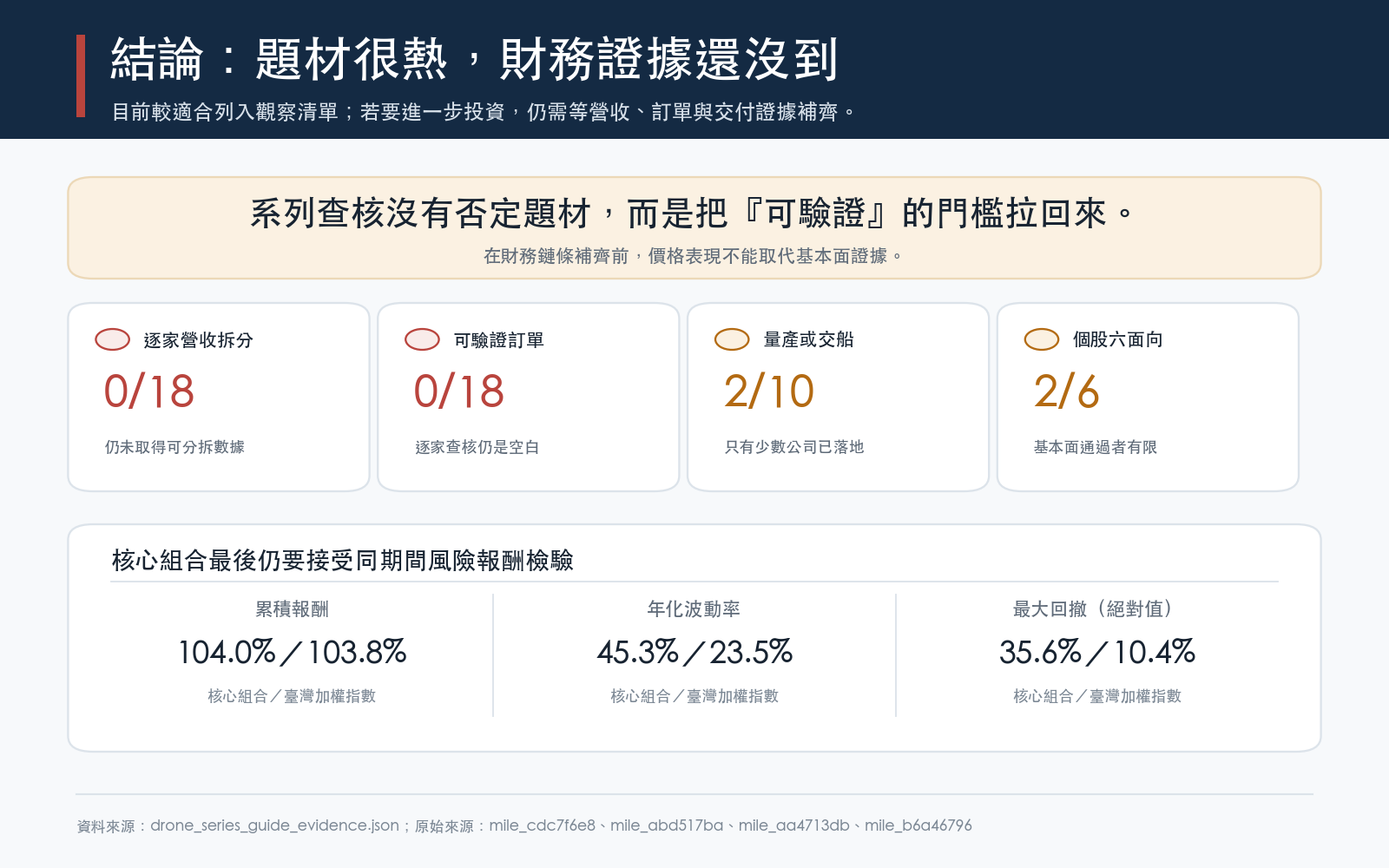Select the title 結論：題材很熱，財務證據還沒到
This screenshot has width=1389, height=868.
475,59
